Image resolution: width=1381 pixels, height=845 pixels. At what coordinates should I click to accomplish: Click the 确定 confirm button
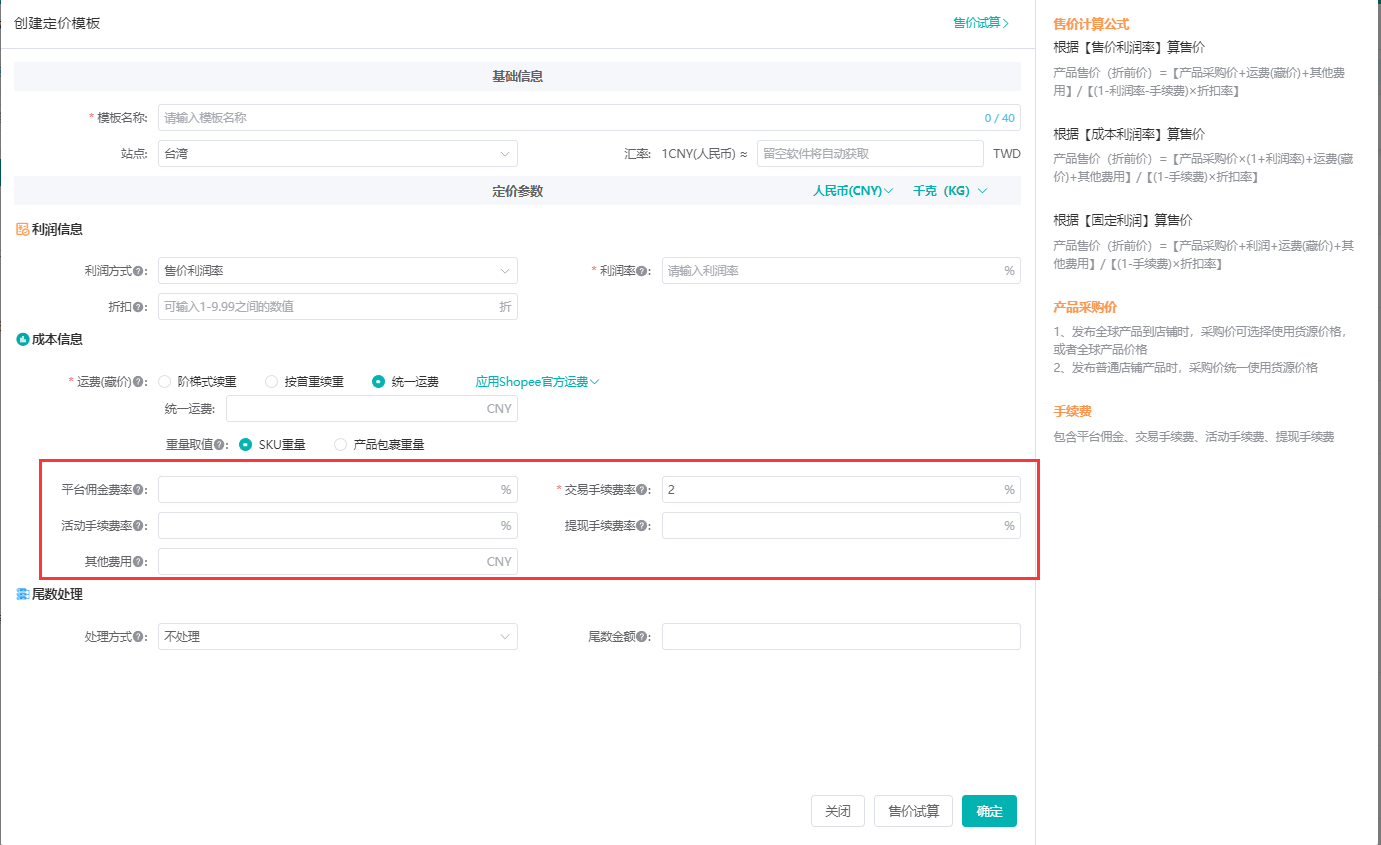click(989, 811)
